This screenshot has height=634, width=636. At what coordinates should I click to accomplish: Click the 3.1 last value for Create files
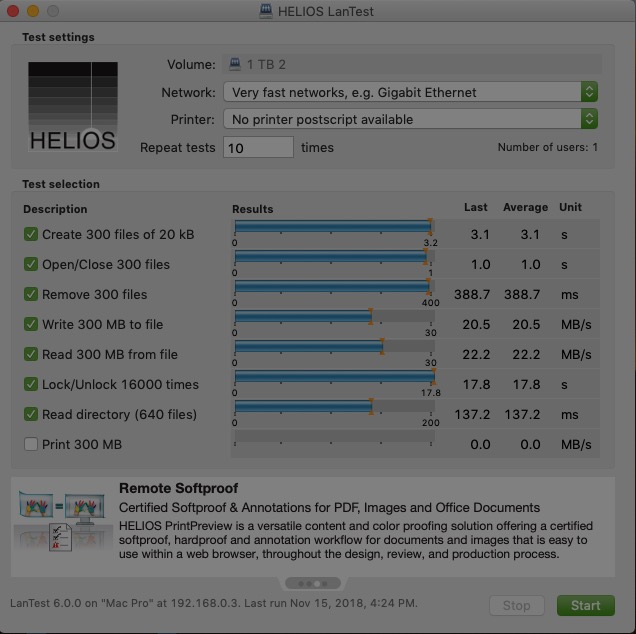click(x=480, y=234)
